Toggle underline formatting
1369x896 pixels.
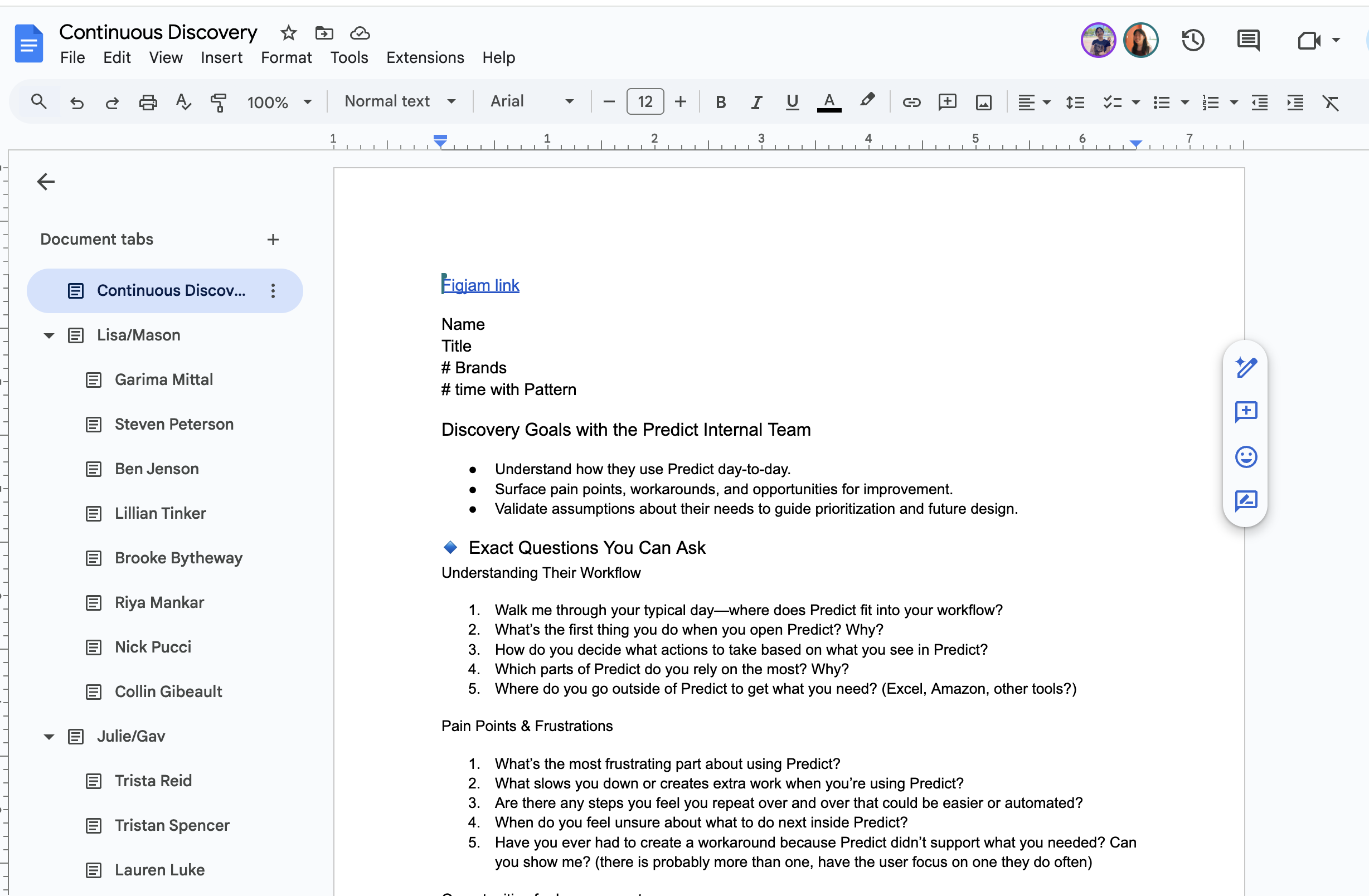(x=793, y=102)
